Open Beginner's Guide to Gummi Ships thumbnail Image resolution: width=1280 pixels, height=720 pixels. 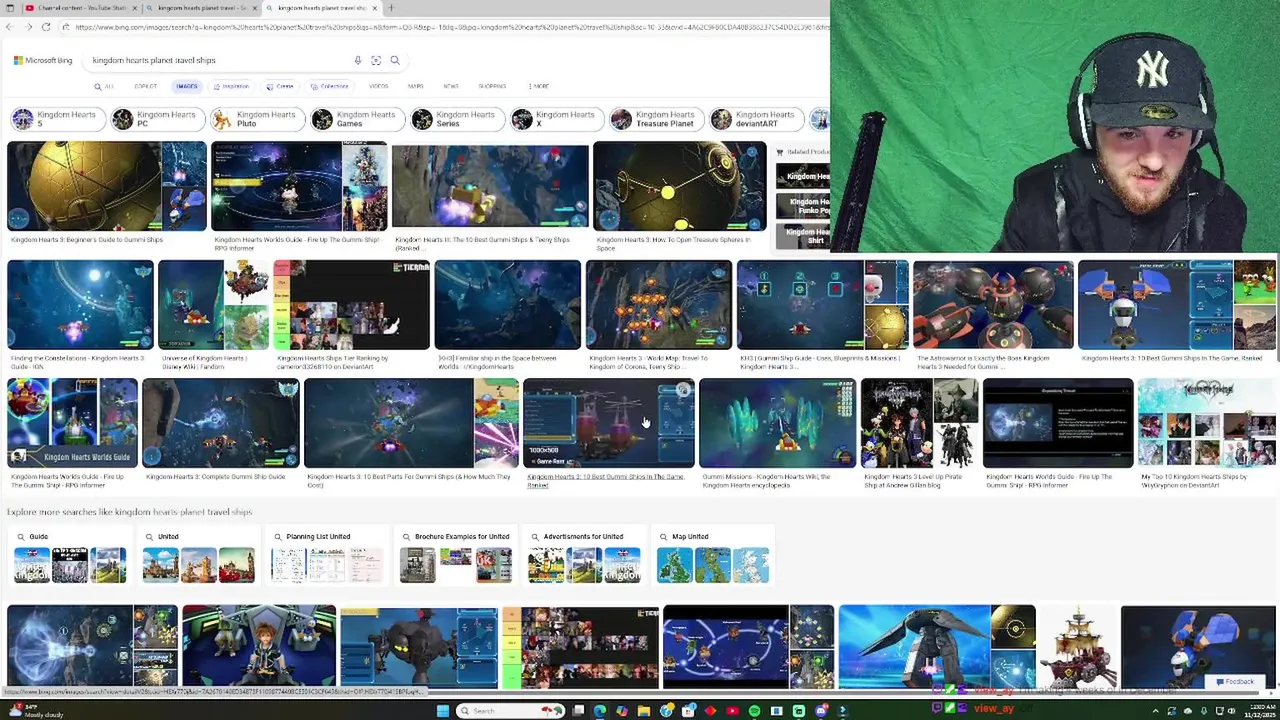coord(106,186)
